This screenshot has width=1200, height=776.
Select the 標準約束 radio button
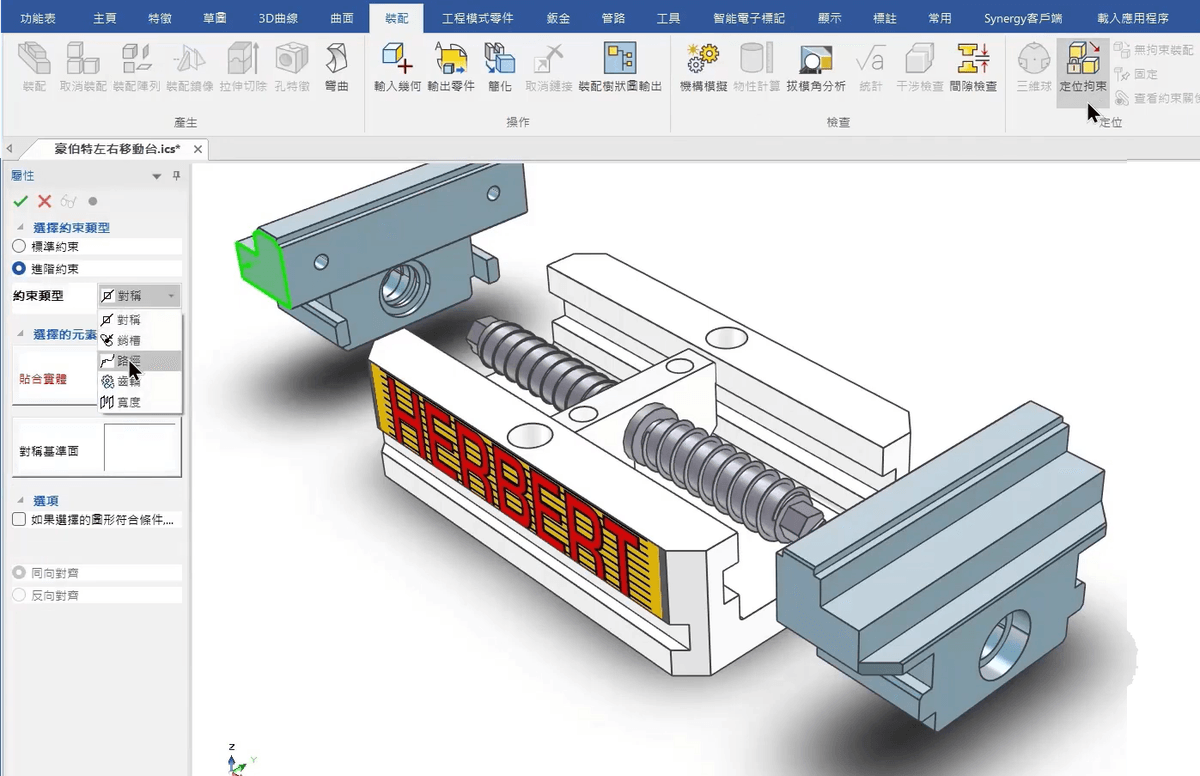(x=19, y=246)
